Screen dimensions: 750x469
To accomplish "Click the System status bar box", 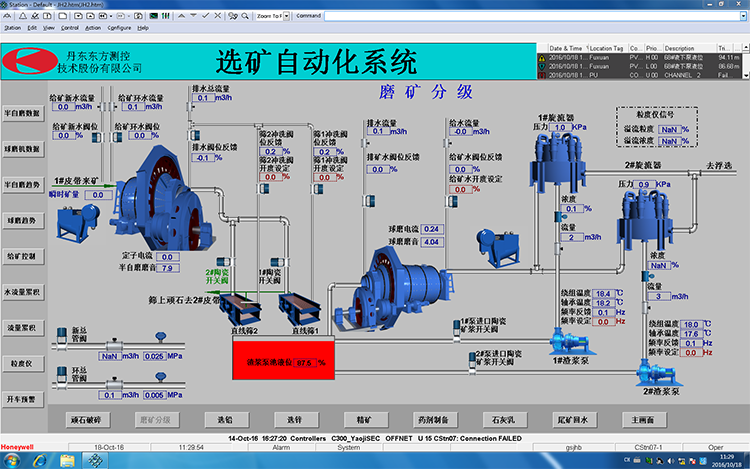I will pos(348,447).
